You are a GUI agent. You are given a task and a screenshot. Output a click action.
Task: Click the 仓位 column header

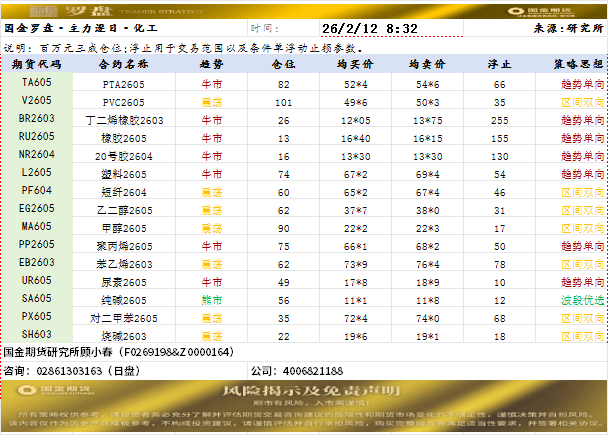pos(283,64)
